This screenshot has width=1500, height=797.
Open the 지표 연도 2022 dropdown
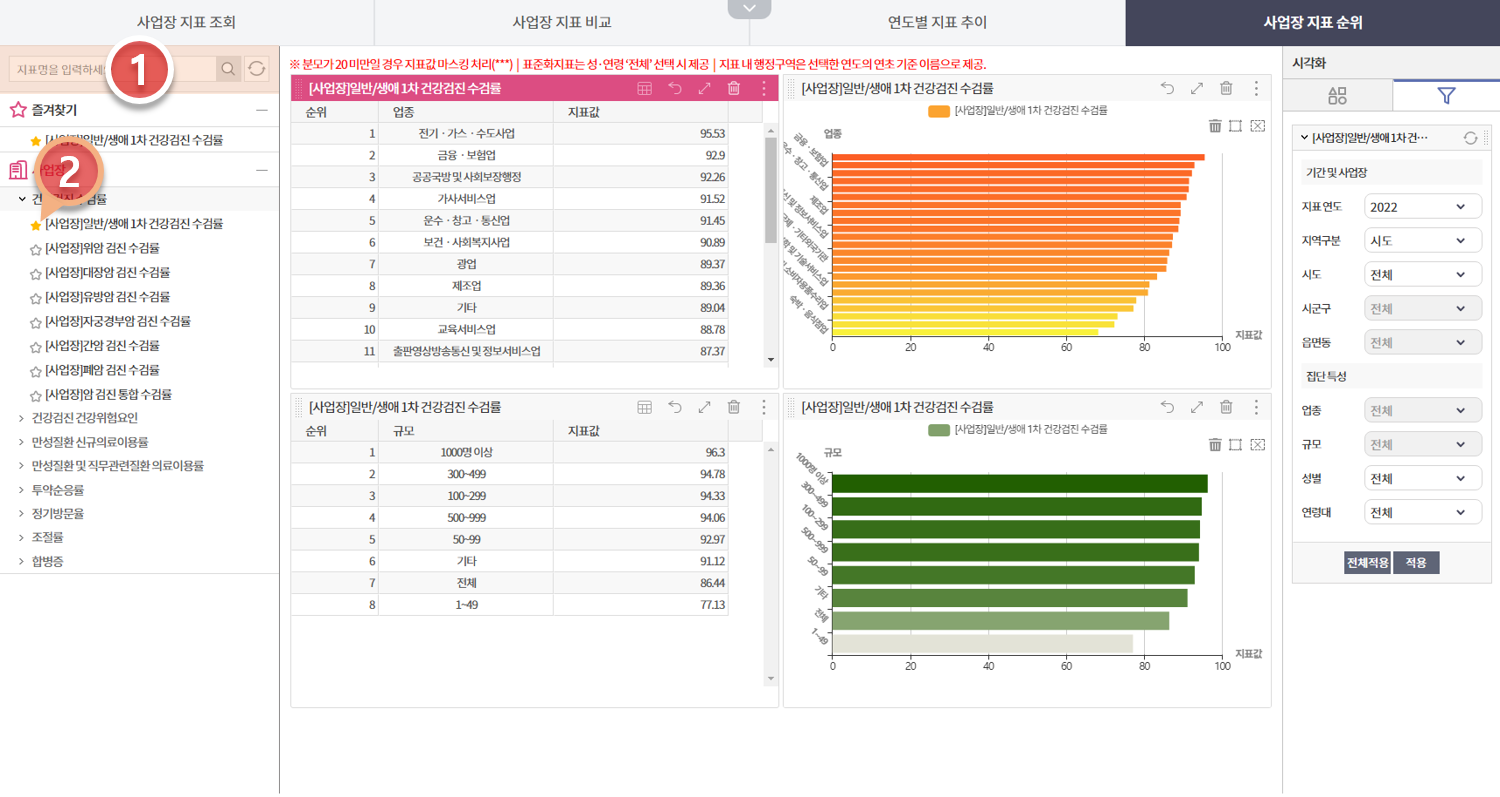(x=1422, y=207)
